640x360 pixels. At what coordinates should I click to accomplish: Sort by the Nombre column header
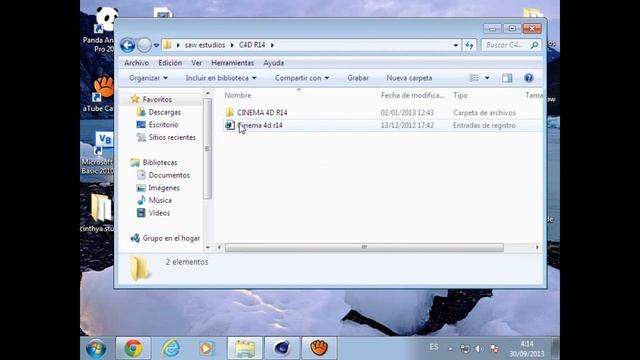(x=238, y=95)
